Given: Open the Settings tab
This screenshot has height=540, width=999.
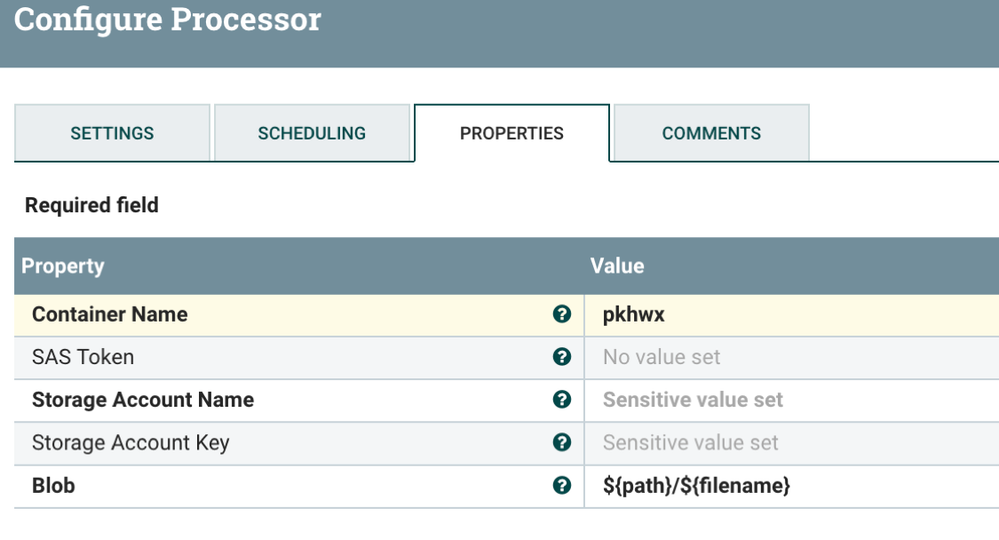Looking at the screenshot, I should pos(112,133).
